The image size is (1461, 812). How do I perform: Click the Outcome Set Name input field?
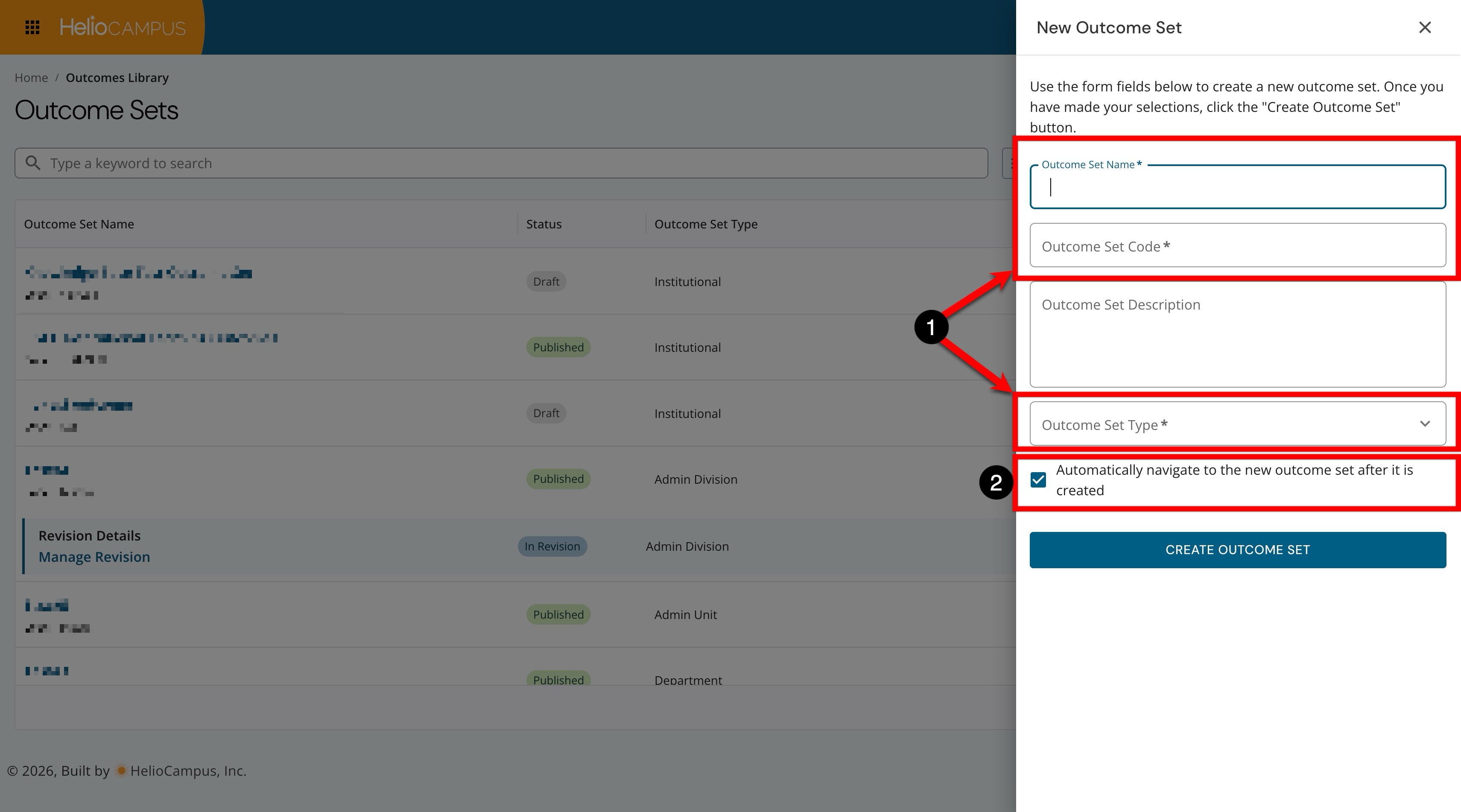(x=1238, y=187)
